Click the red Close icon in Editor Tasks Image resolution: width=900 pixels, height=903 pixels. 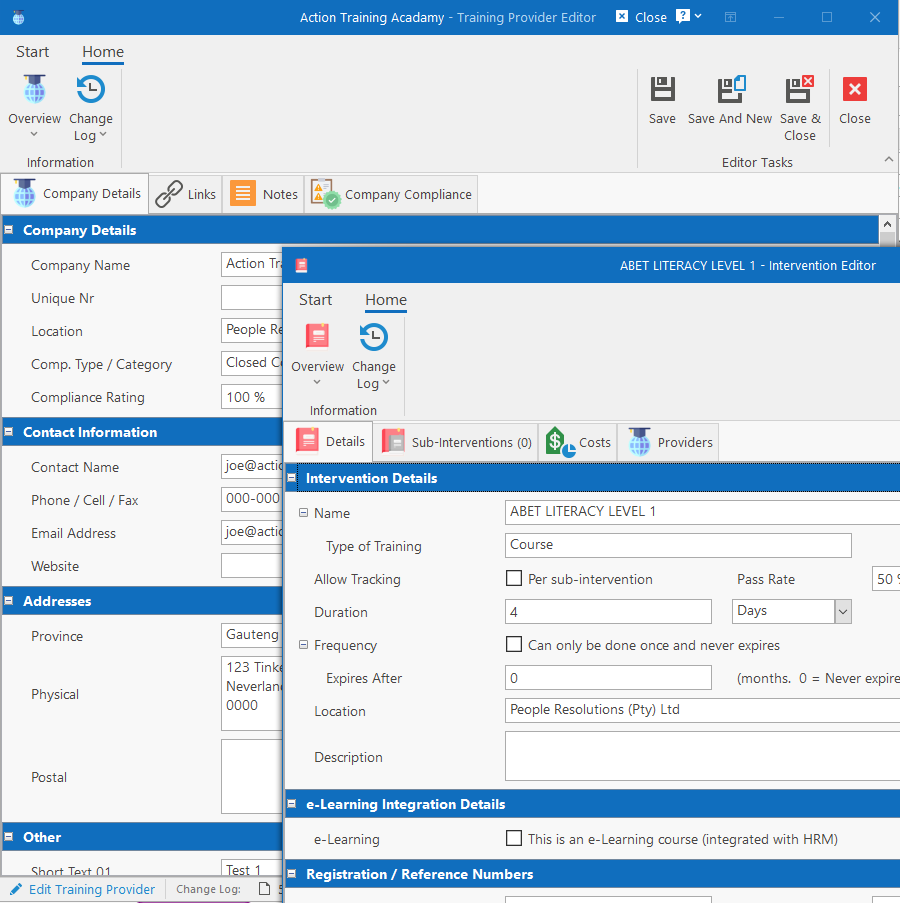point(855,90)
